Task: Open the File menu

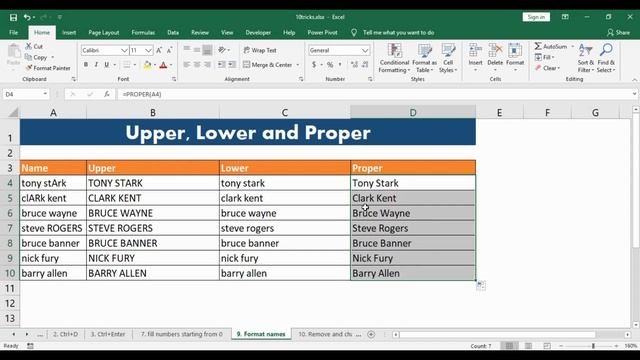Action: [13, 33]
